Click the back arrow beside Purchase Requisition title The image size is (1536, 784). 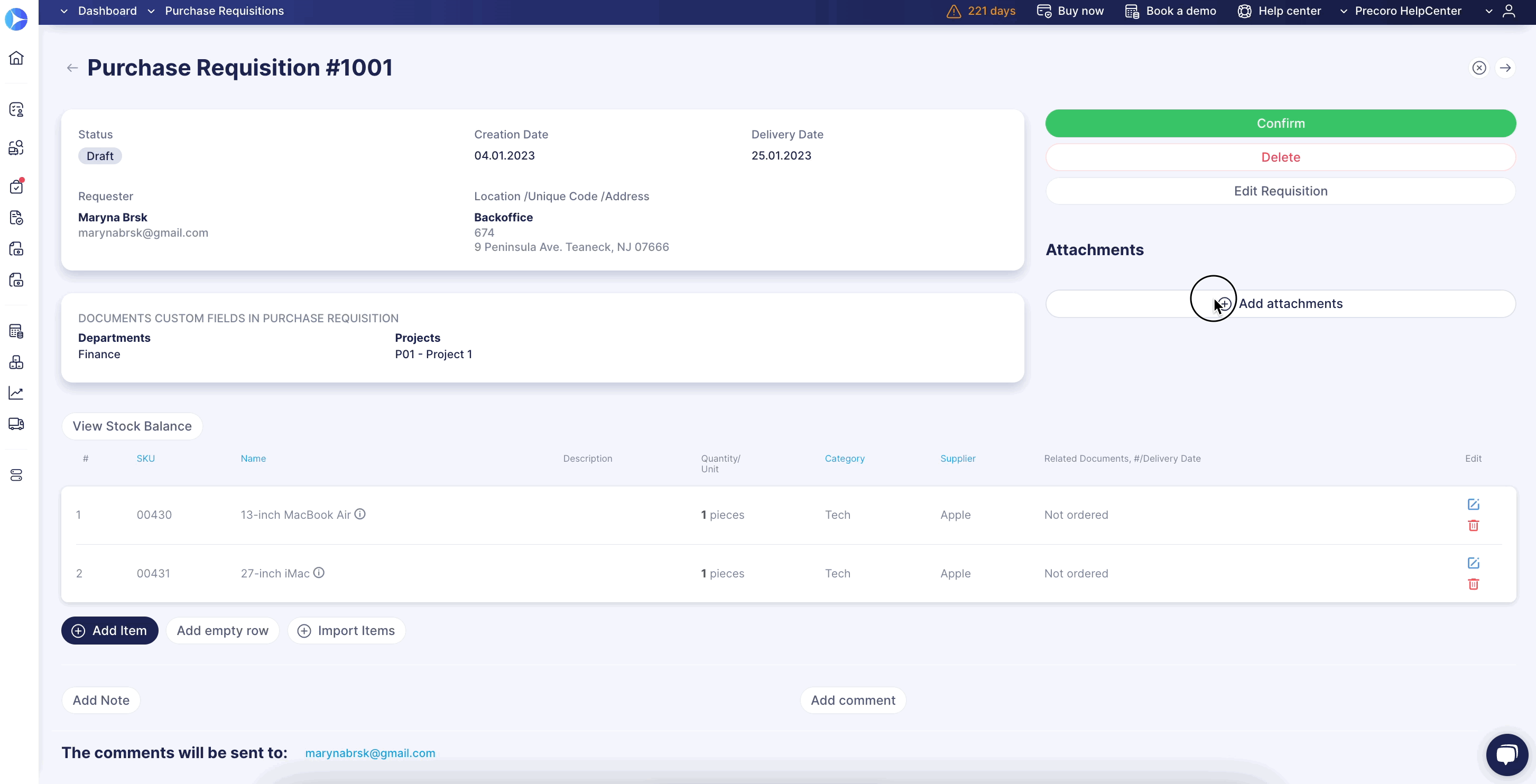pos(72,68)
